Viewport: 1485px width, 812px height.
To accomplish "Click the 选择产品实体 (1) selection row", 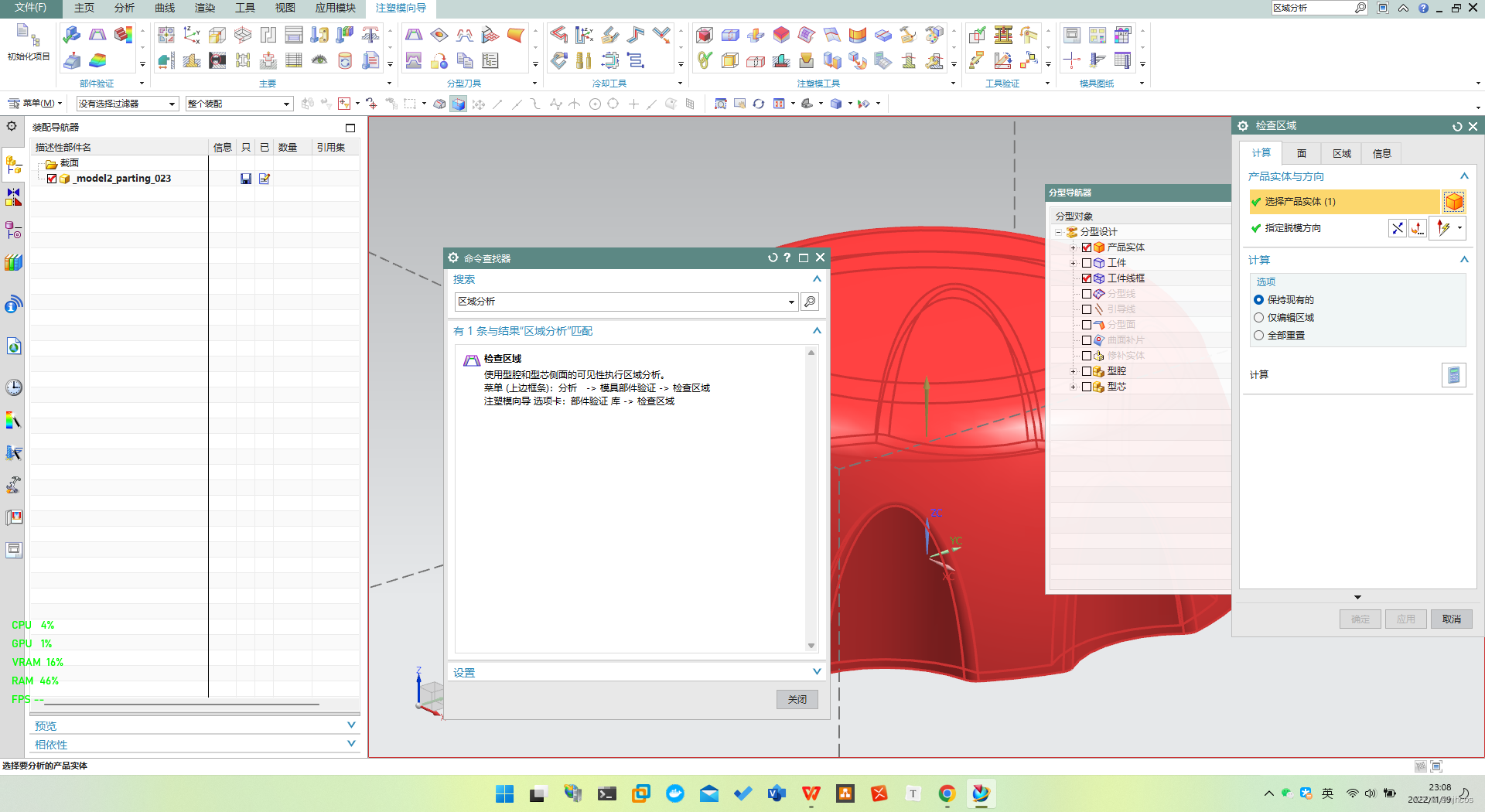I will 1344,202.
